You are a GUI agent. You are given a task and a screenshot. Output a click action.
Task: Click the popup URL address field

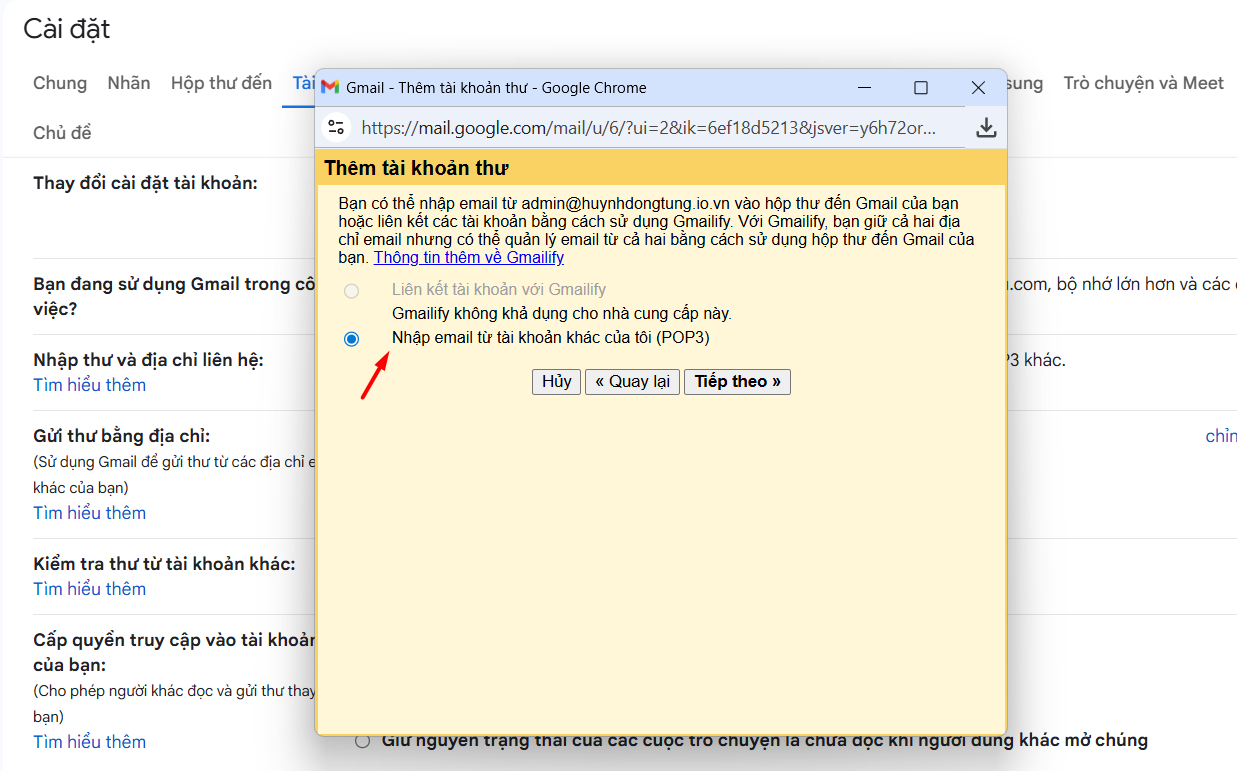point(649,128)
